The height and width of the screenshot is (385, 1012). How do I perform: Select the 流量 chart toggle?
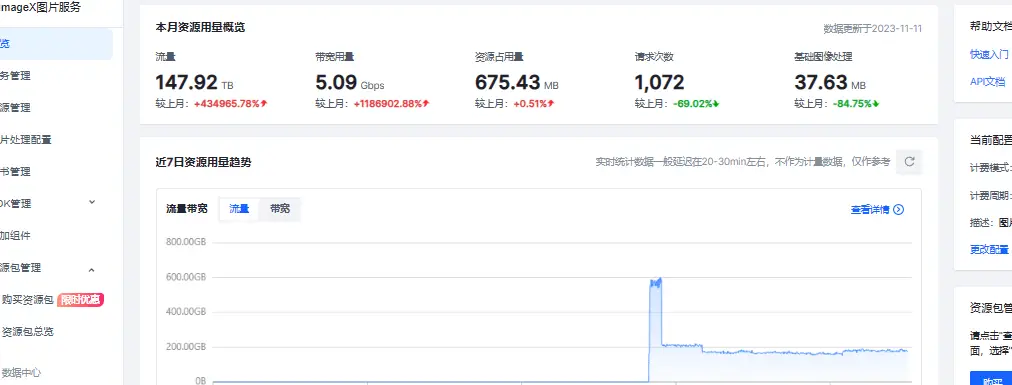pos(239,209)
